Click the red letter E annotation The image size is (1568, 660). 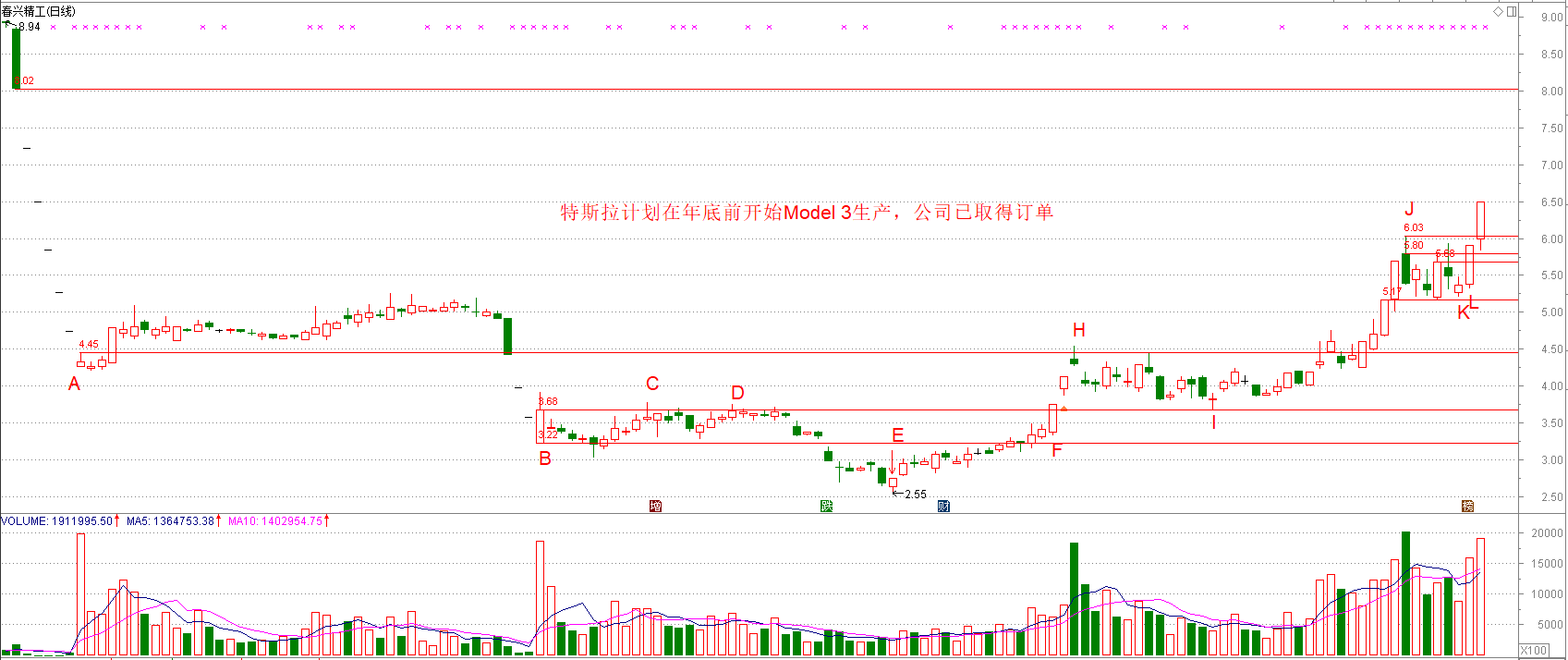[897, 435]
